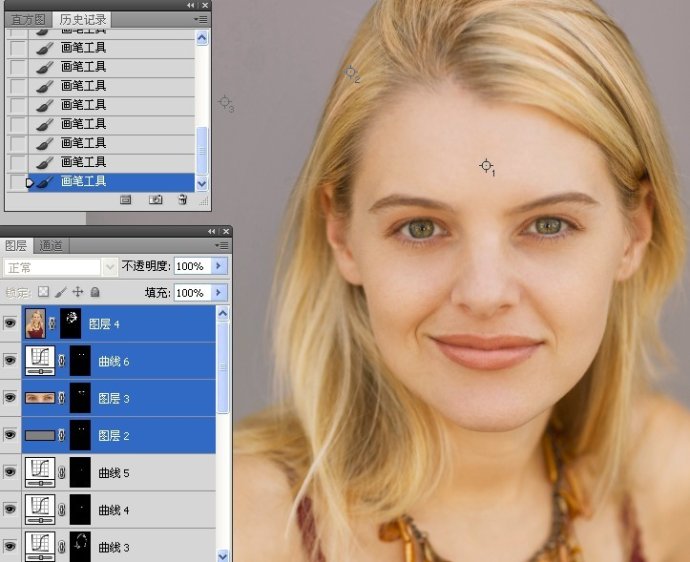Click the 曲线 5 layer mask thumbnail
Image resolution: width=690 pixels, height=562 pixels.
(x=80, y=472)
